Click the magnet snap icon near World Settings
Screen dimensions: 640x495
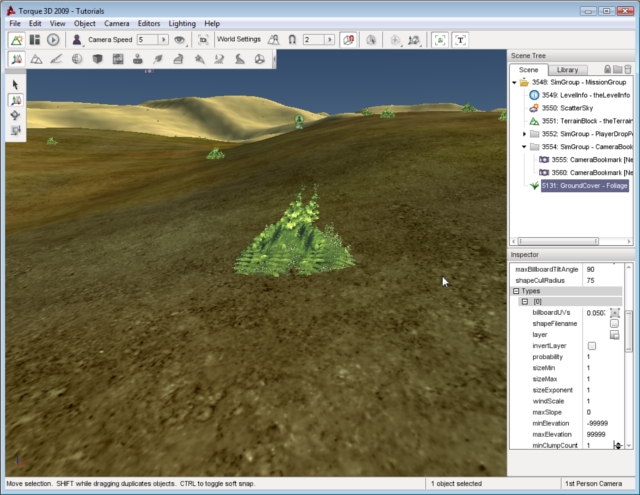point(293,40)
